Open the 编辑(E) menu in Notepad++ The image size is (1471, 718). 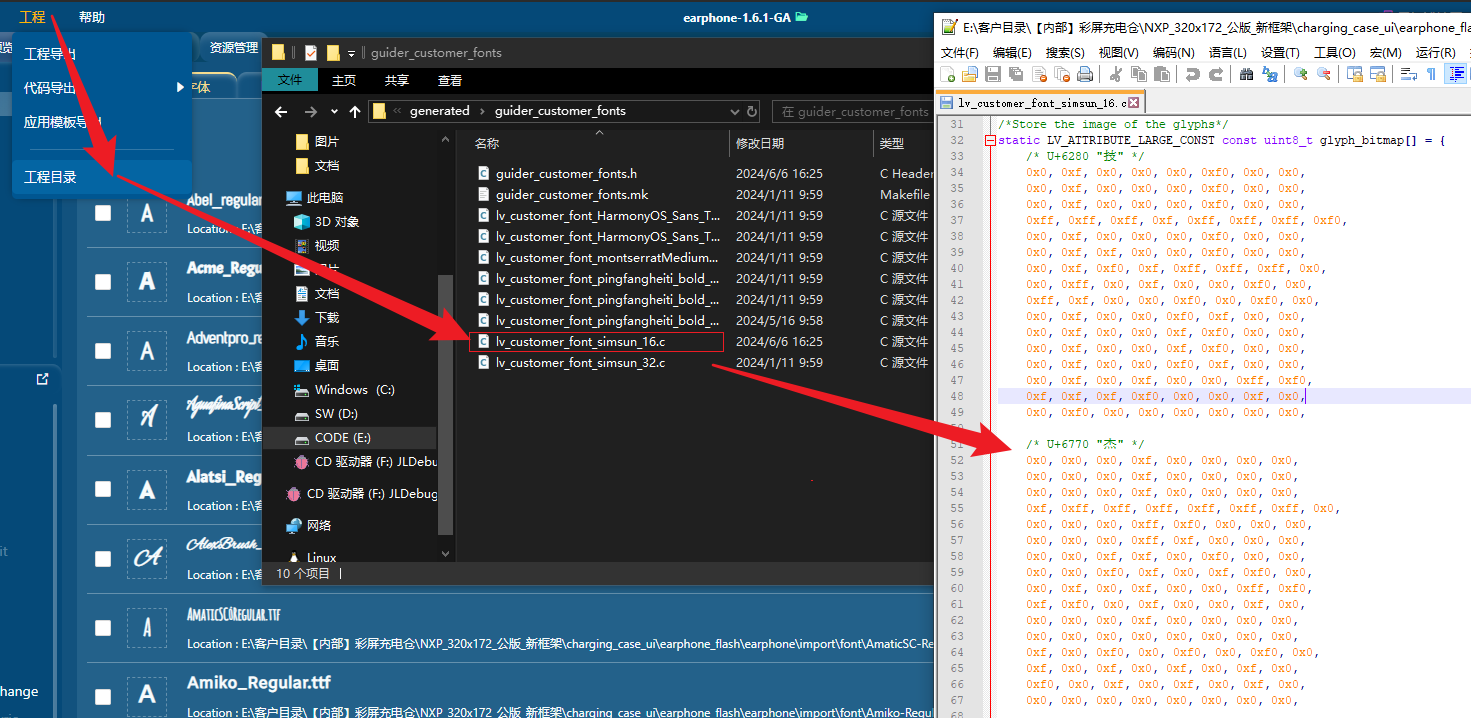coord(1012,52)
